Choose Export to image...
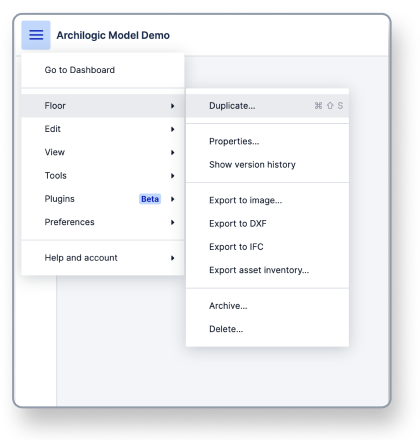The image size is (420, 440). [267, 200]
